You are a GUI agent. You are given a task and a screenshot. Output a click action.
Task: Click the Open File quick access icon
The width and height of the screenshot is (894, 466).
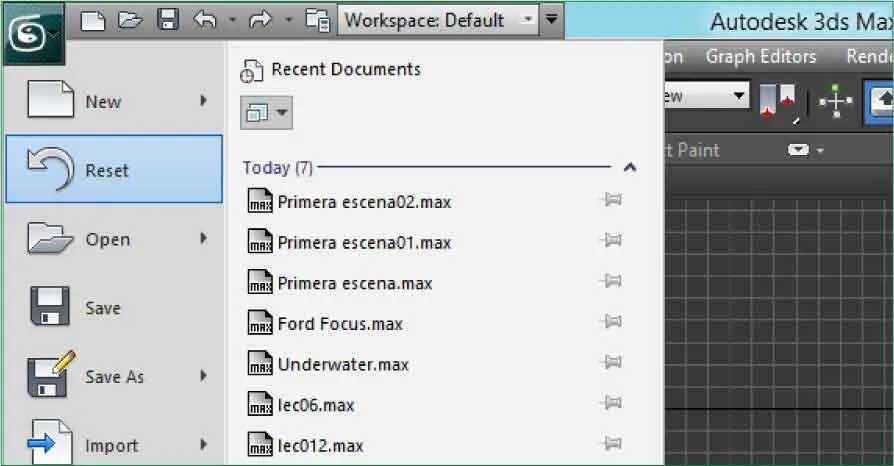pos(130,21)
